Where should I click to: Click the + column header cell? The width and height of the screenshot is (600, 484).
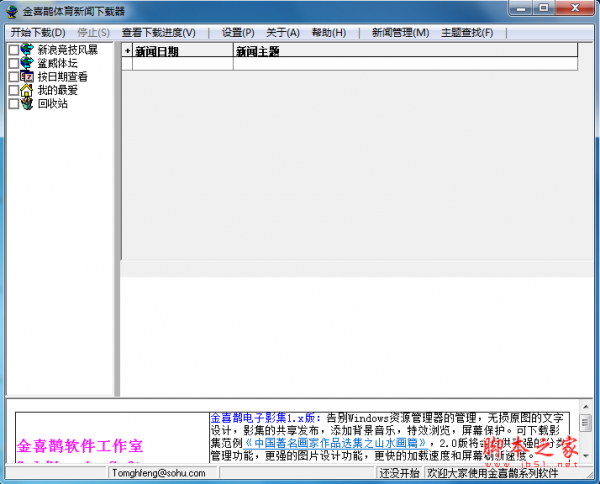click(127, 51)
